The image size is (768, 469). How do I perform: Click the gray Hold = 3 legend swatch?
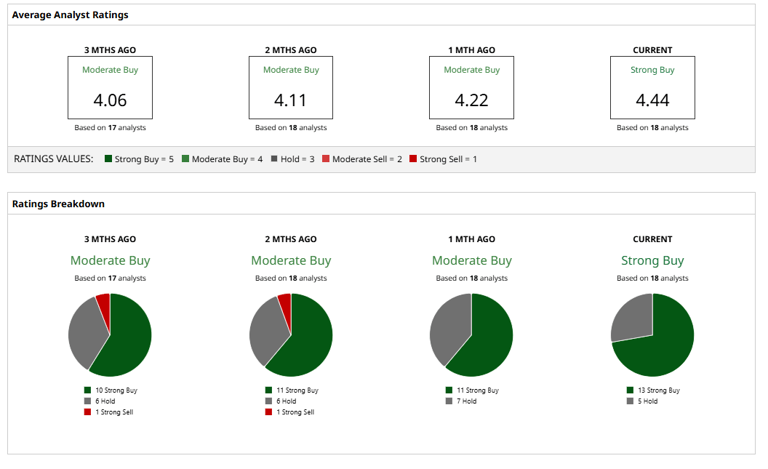(x=274, y=159)
